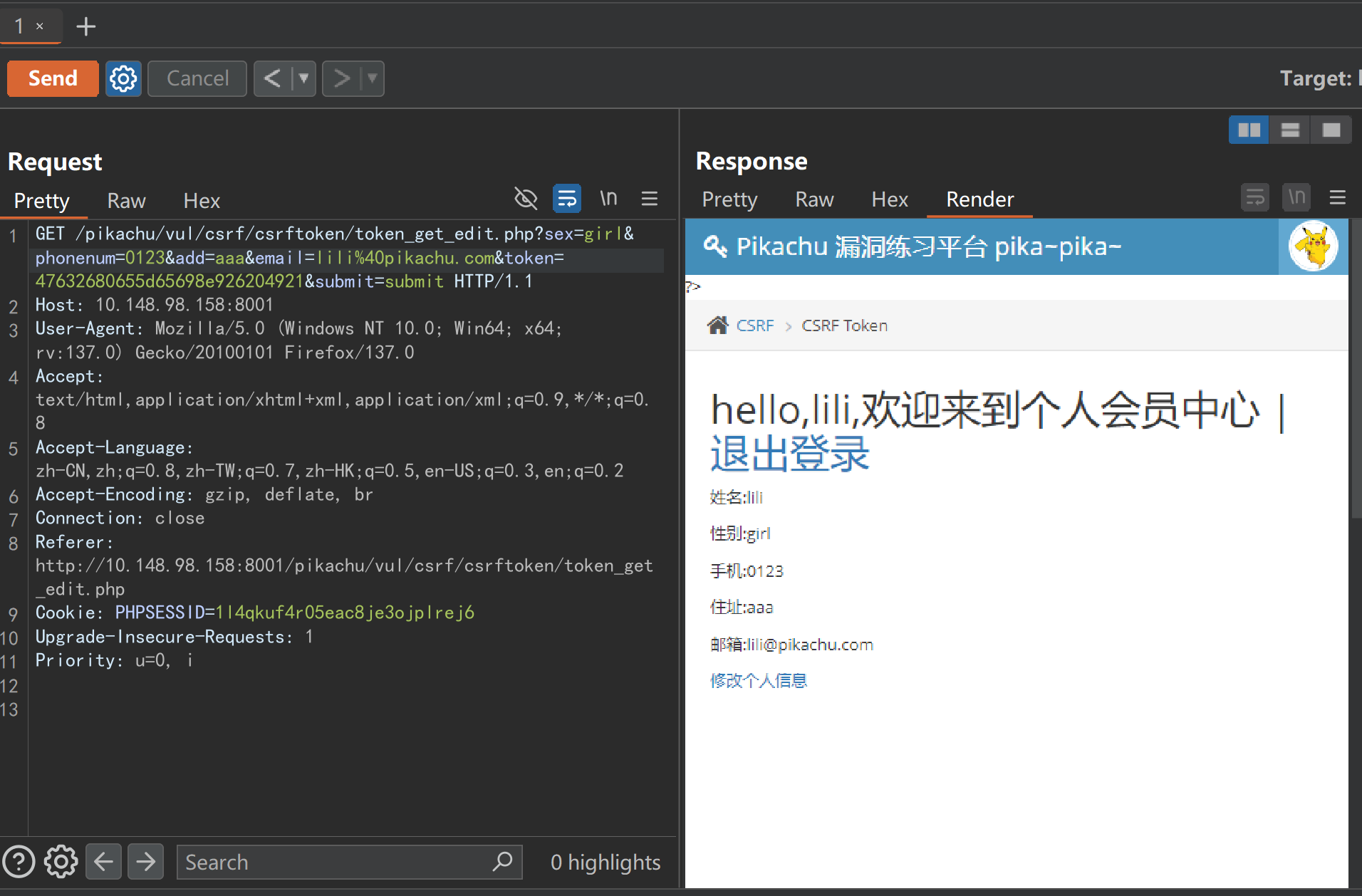Screen dimensions: 1362x896
Task: Toggle line wrap in Request editor
Action: click(x=567, y=199)
